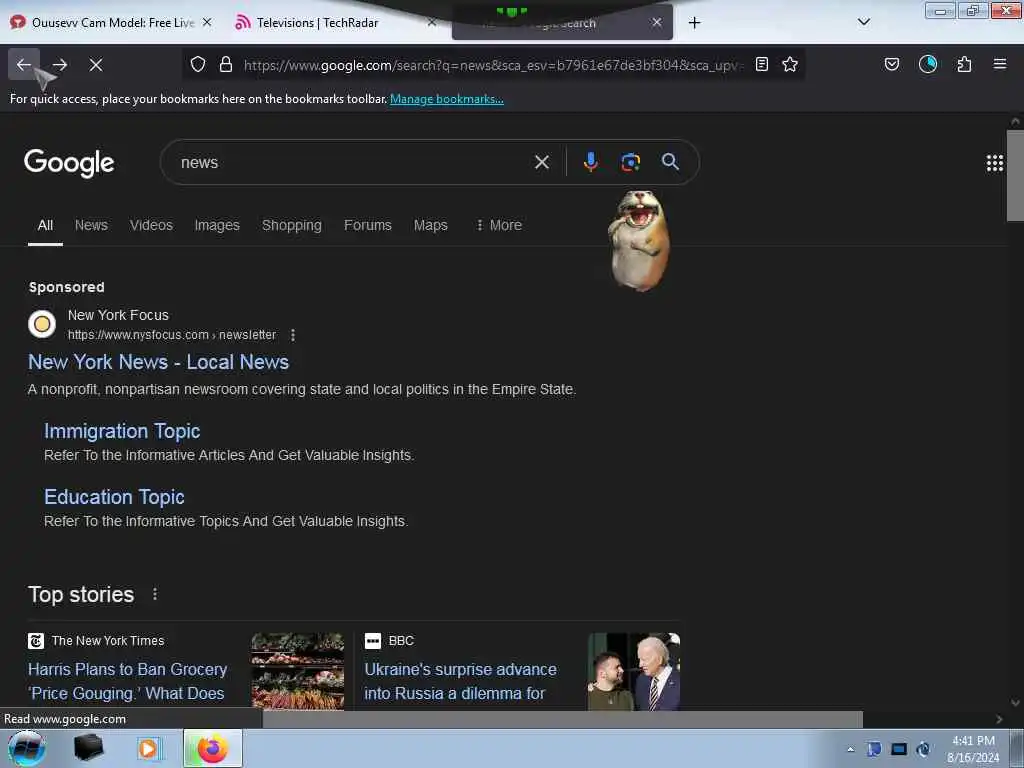This screenshot has width=1024, height=768.
Task: Click the address bar URL field
Action: click(x=493, y=65)
